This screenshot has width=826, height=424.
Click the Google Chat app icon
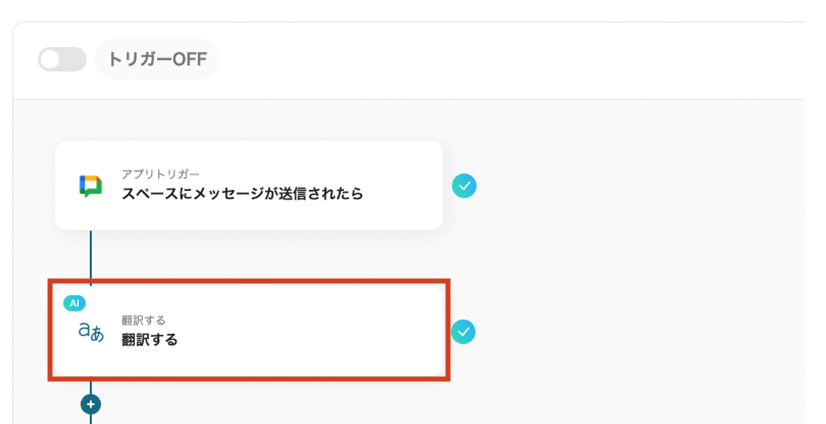point(90,186)
